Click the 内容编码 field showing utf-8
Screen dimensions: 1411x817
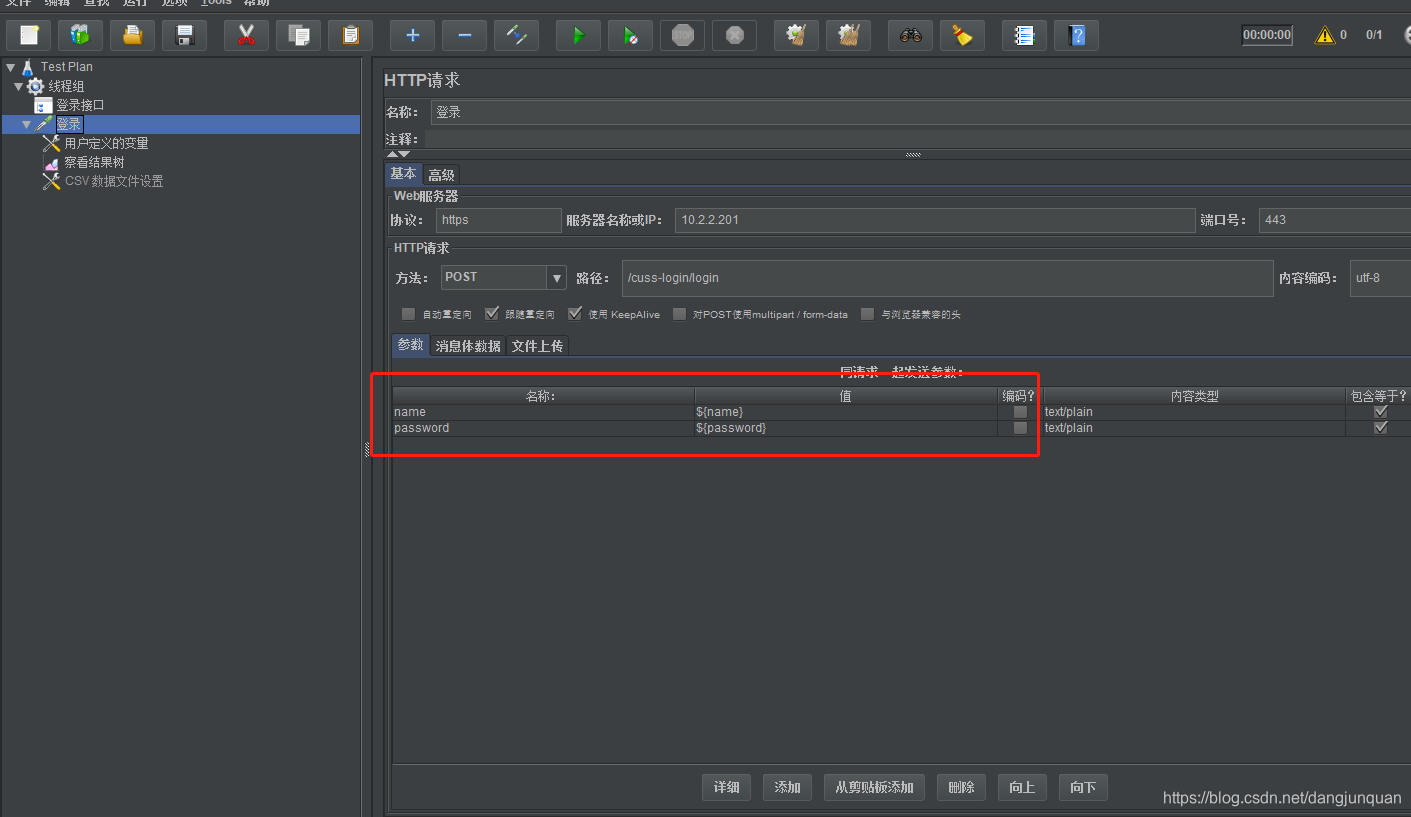1380,278
